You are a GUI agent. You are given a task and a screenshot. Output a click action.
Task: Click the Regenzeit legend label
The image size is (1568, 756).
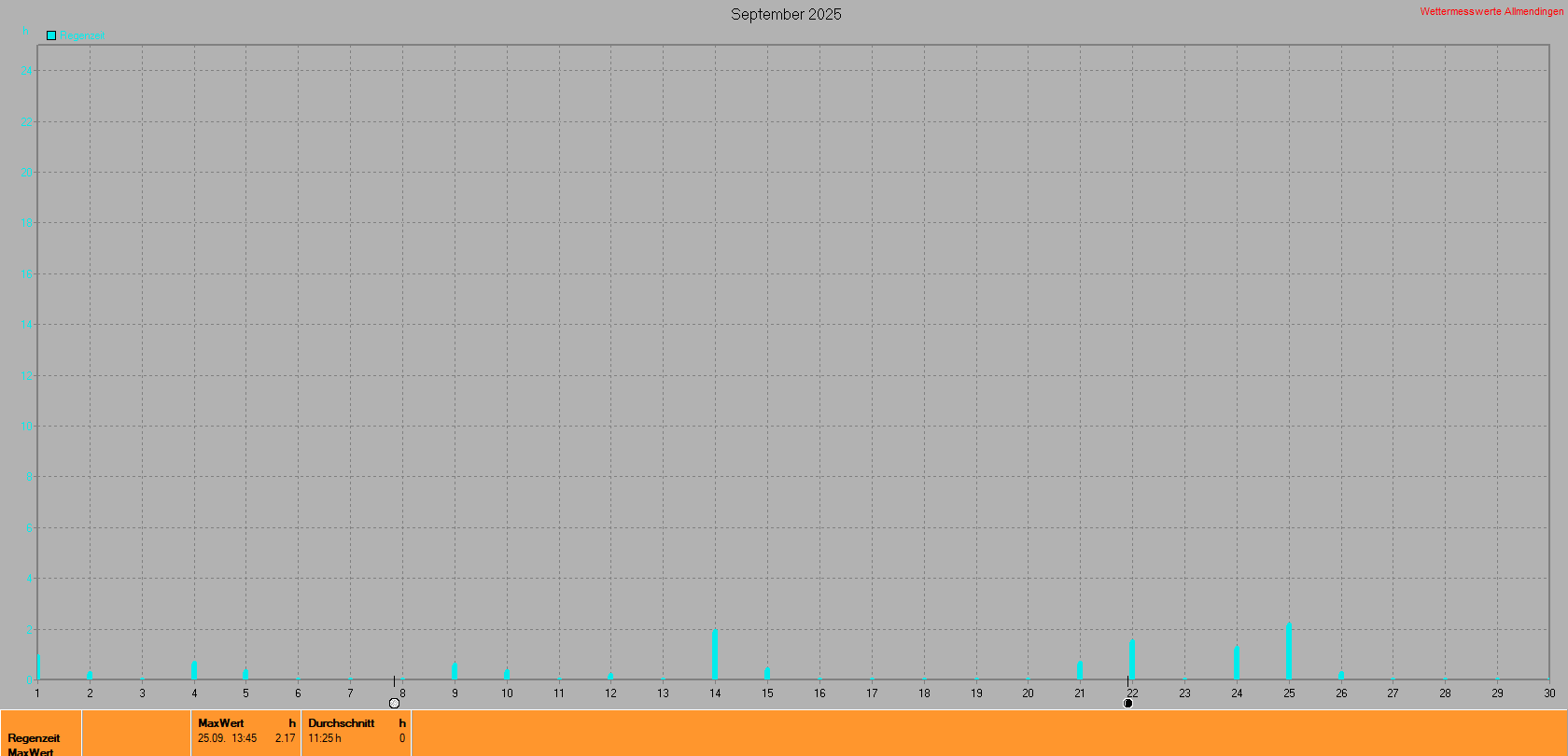point(83,35)
